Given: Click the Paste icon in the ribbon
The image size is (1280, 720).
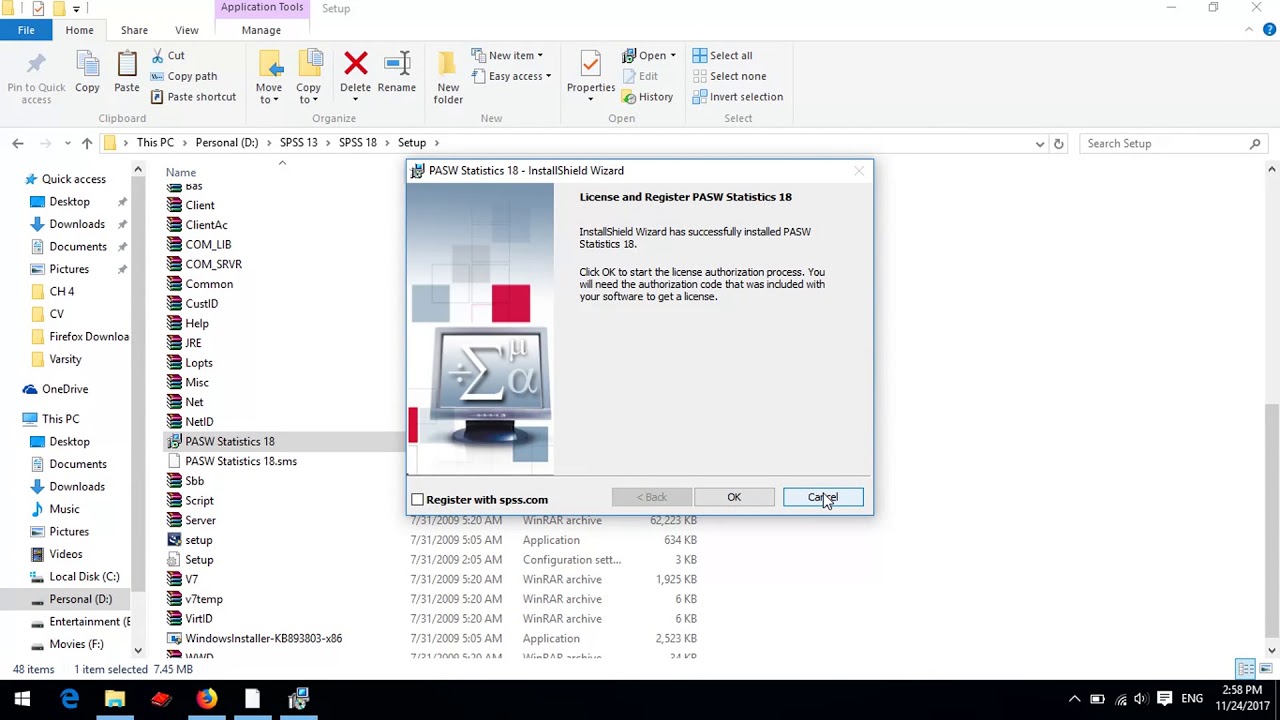Looking at the screenshot, I should click(x=127, y=65).
